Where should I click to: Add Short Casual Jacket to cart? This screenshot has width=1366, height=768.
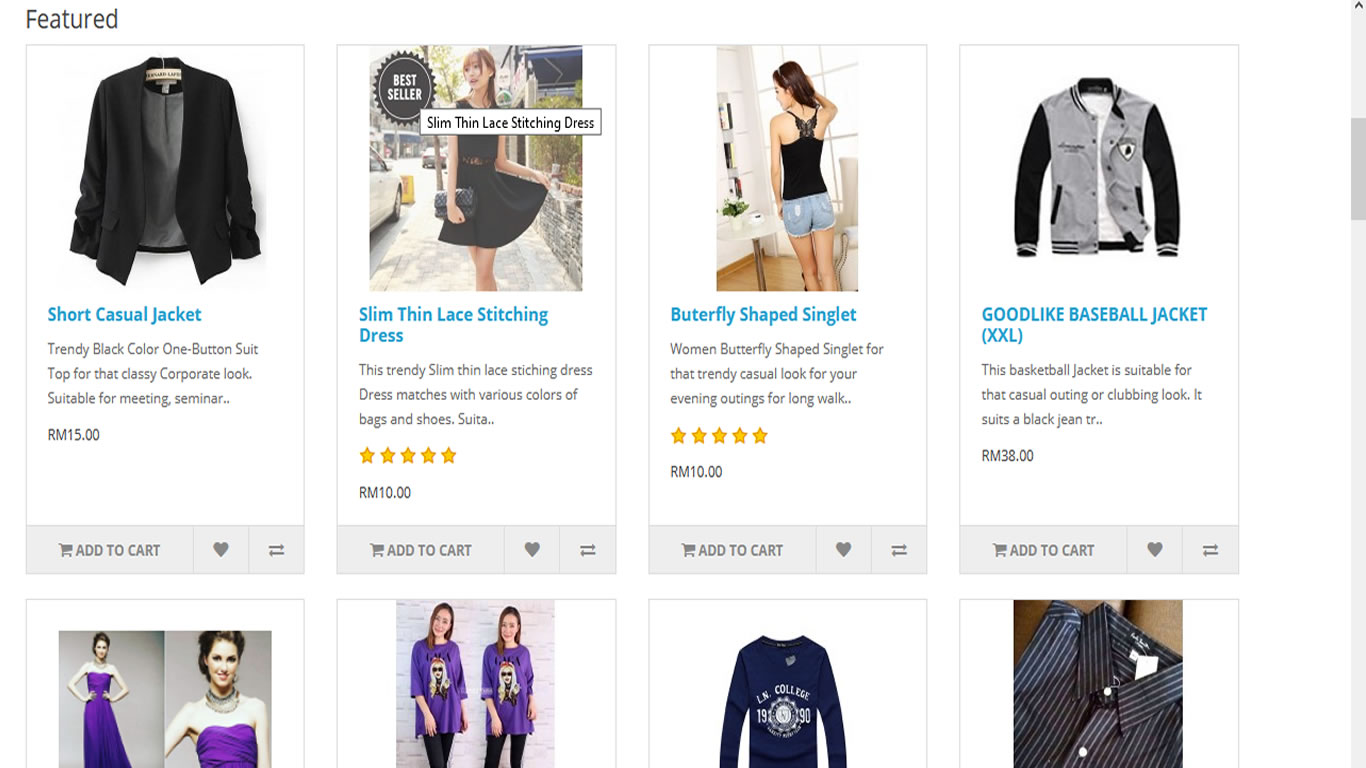(x=110, y=549)
